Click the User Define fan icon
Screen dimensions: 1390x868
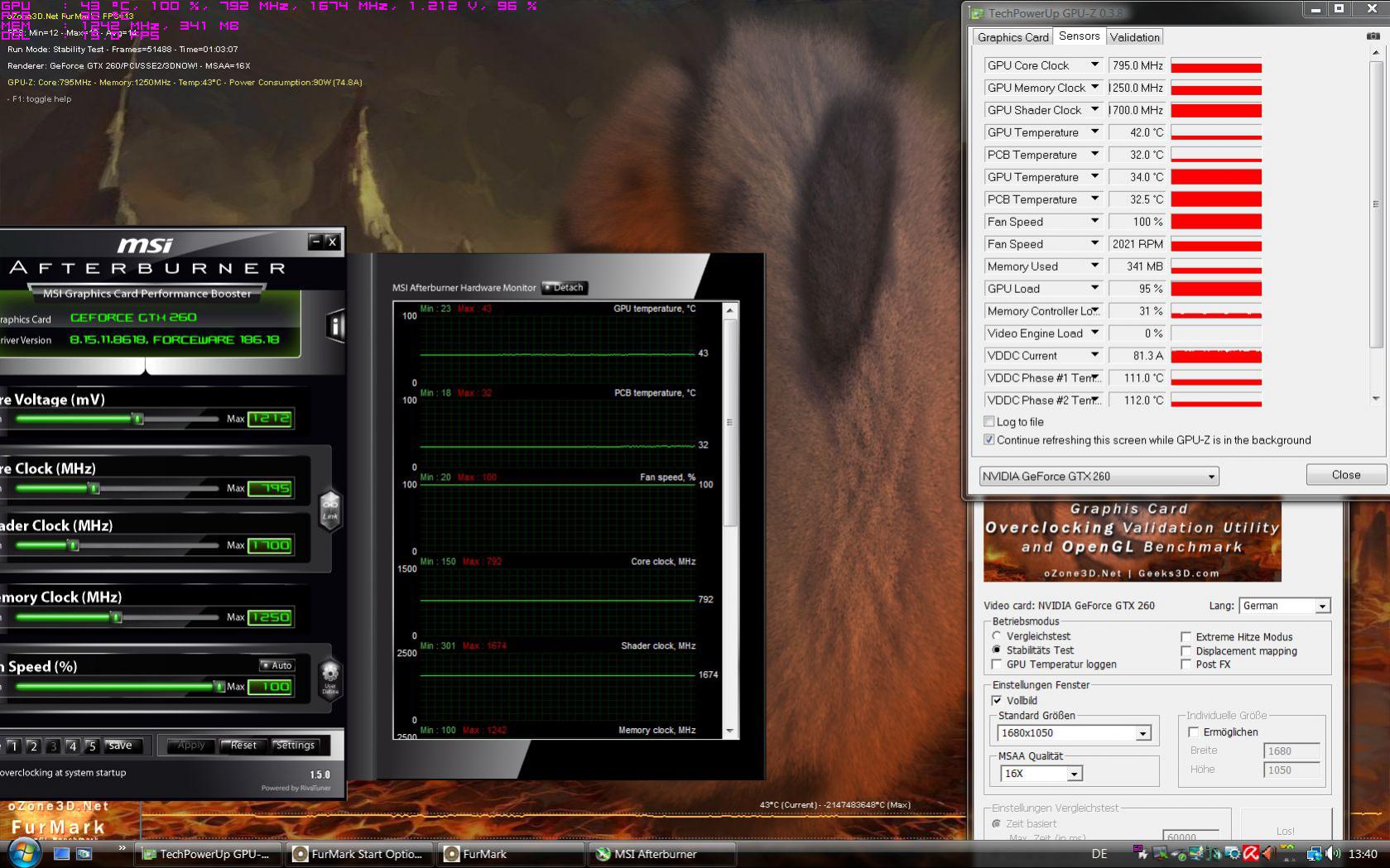(330, 680)
